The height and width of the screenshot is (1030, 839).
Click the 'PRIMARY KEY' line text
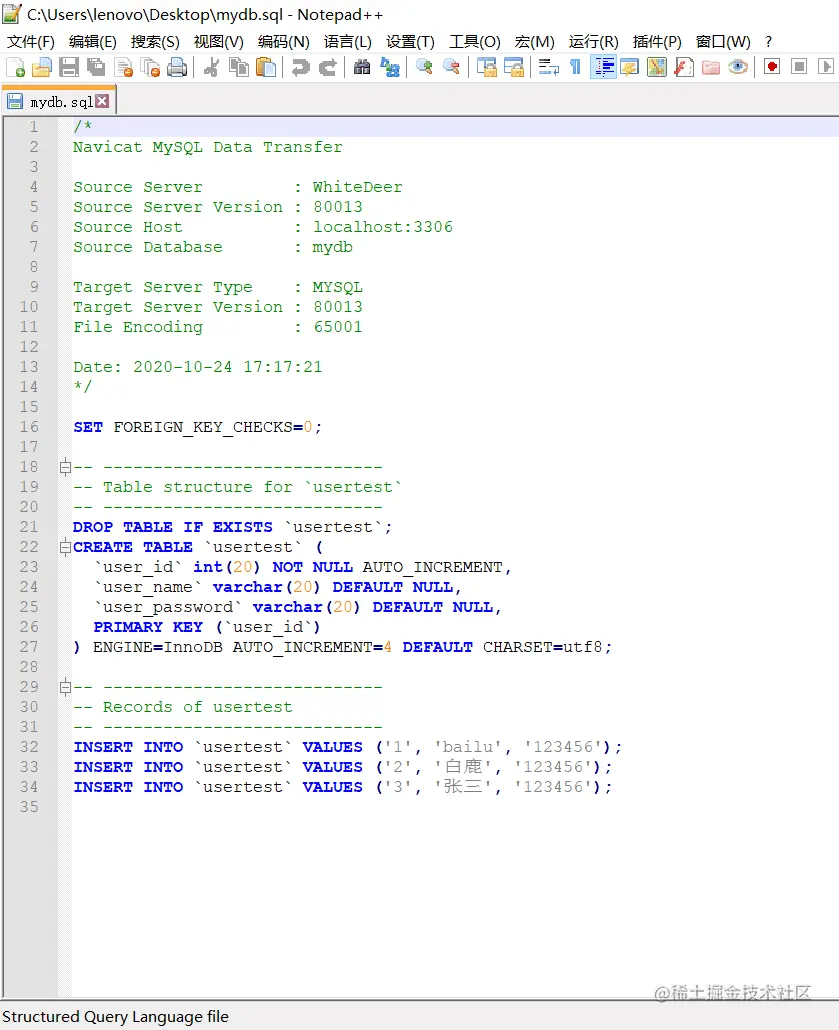click(206, 627)
